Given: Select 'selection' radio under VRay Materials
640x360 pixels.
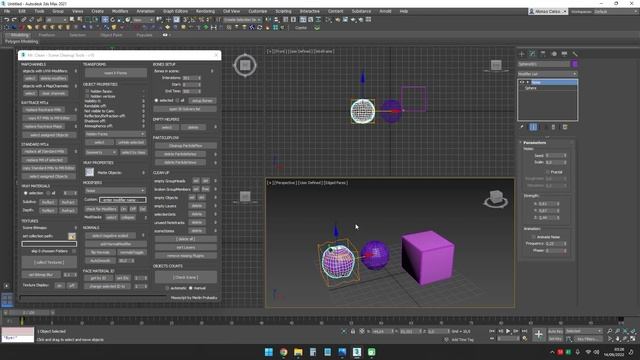Looking at the screenshot, I should point(25,193).
